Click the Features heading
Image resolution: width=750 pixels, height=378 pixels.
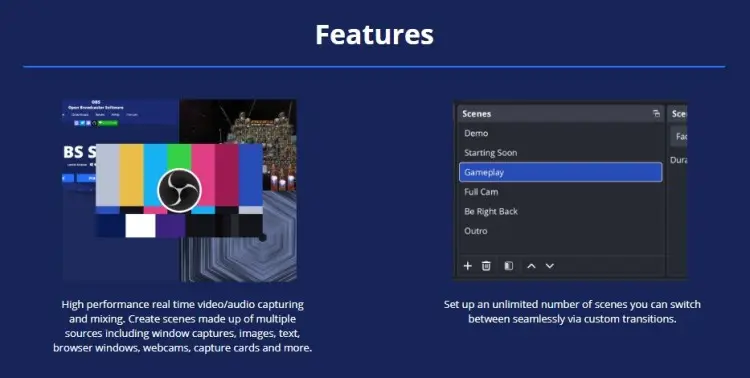pyautogui.click(x=375, y=34)
